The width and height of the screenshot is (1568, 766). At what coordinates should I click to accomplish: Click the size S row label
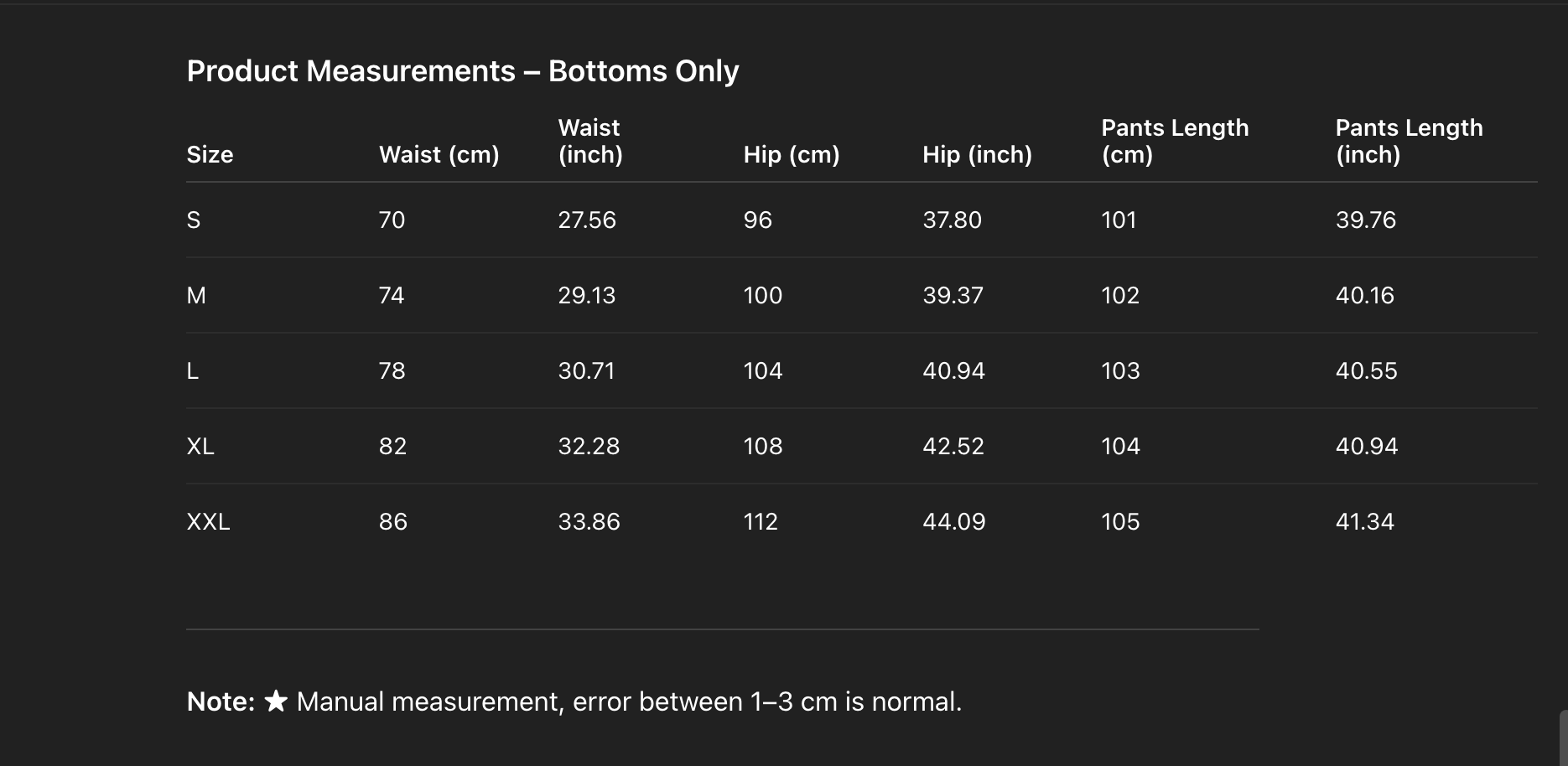coord(194,220)
